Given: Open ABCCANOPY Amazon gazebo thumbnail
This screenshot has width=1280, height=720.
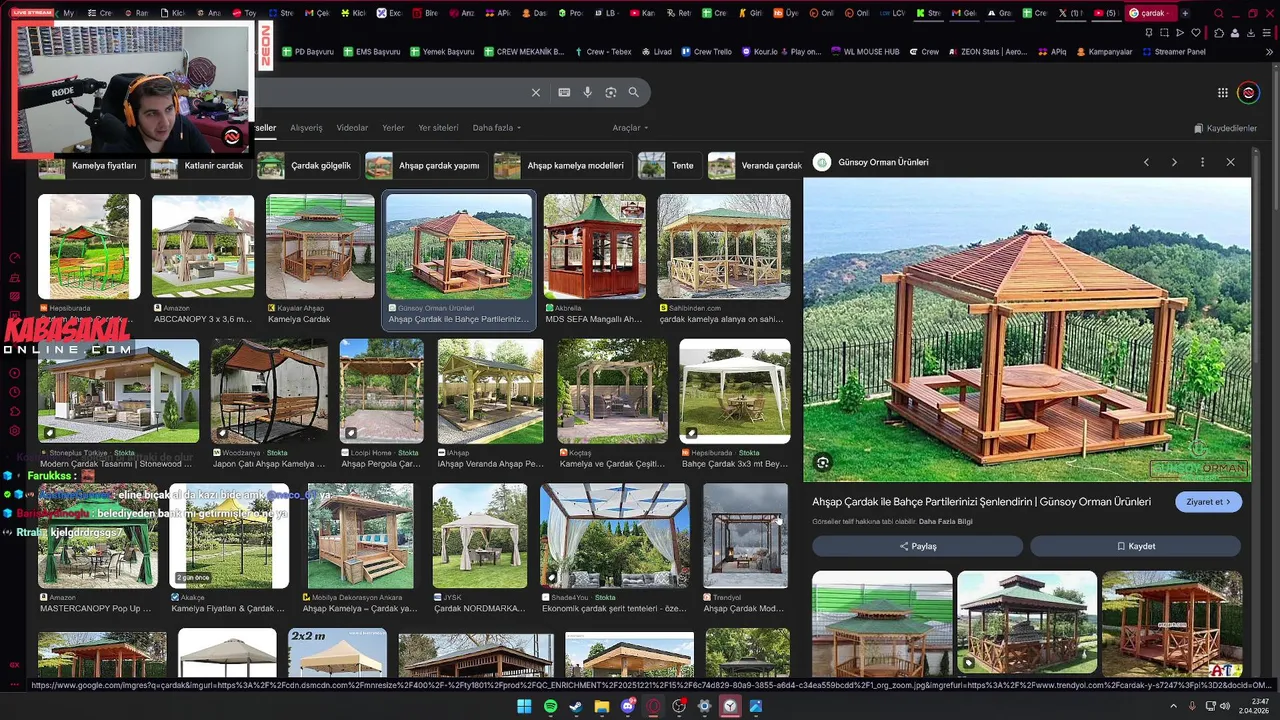Looking at the screenshot, I should click(203, 246).
